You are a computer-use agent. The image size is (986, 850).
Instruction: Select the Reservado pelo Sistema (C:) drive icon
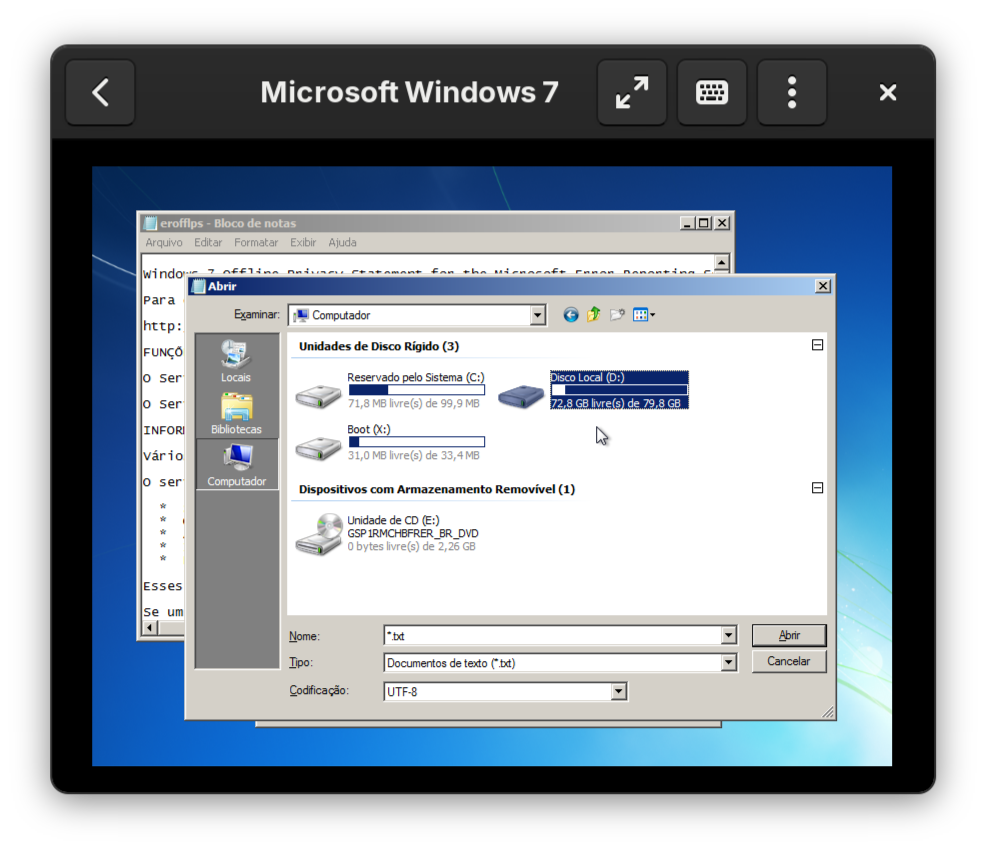click(318, 395)
